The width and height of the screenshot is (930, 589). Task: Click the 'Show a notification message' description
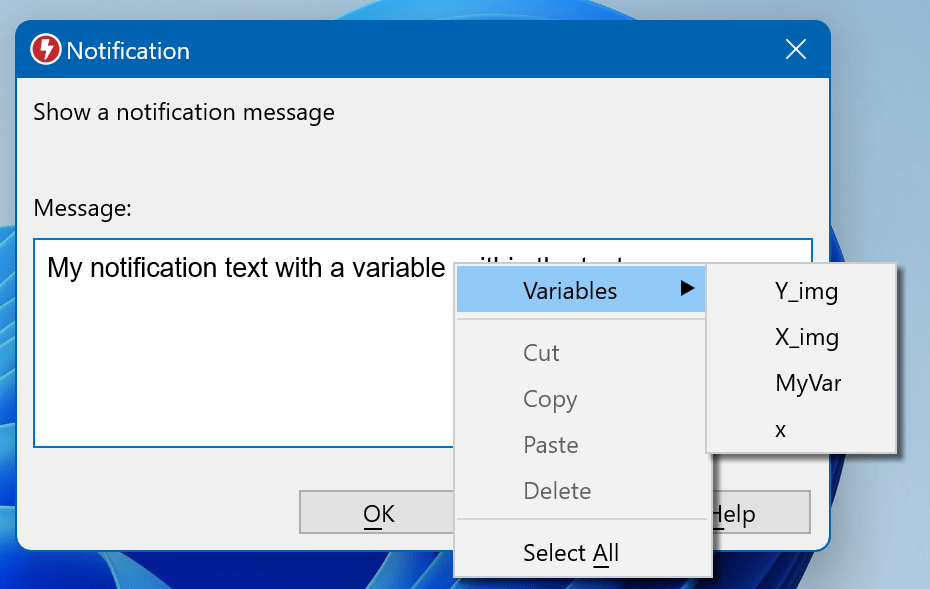184,112
